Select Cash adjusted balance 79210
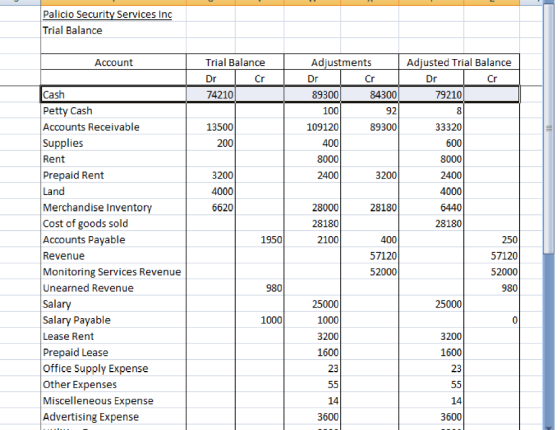The image size is (560, 430). pos(431,95)
